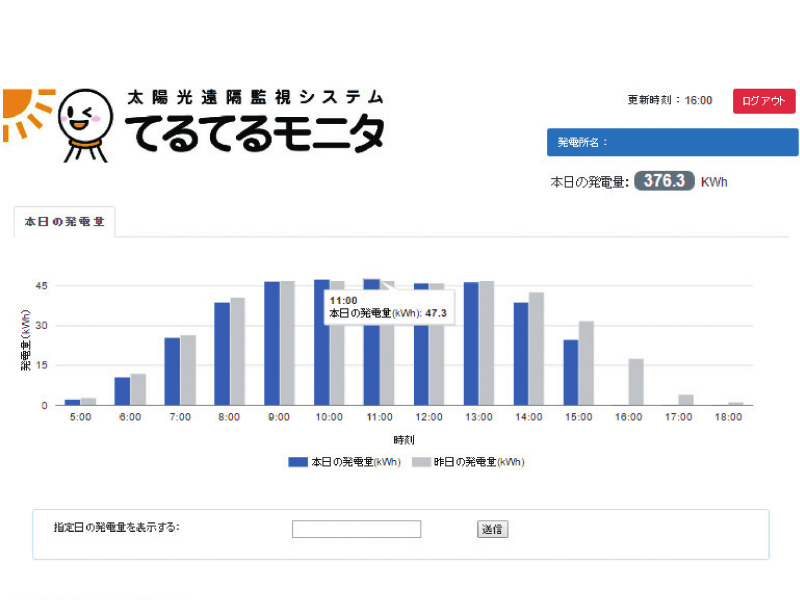The image size is (800, 600).
Task: Click the てるてるモニタ logo title text
Action: point(254,133)
